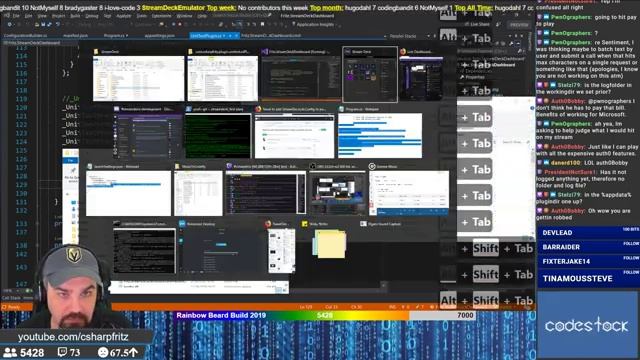Image resolution: width=640 pixels, height=360 pixels.
Task: Open the Parallel Stacks tab
Action: 403,36
